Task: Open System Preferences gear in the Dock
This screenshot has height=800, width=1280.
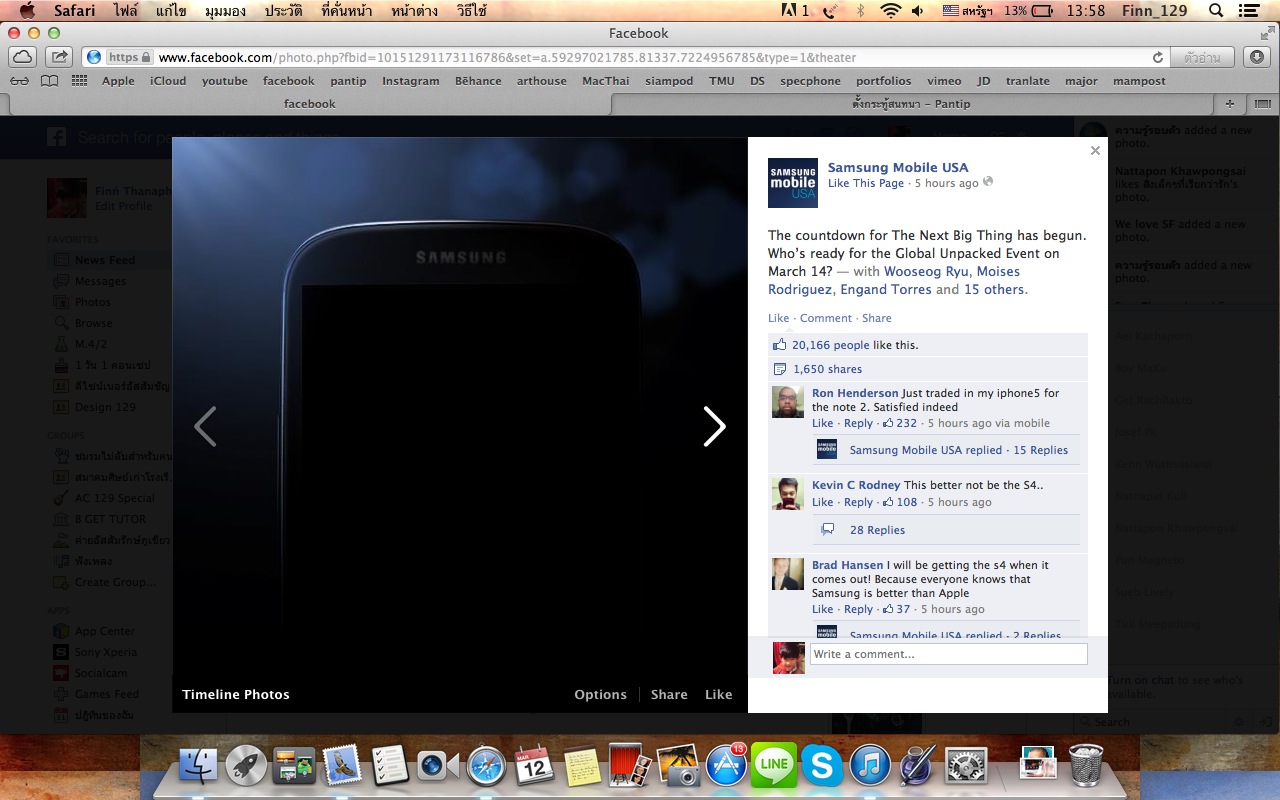Action: coord(966,766)
